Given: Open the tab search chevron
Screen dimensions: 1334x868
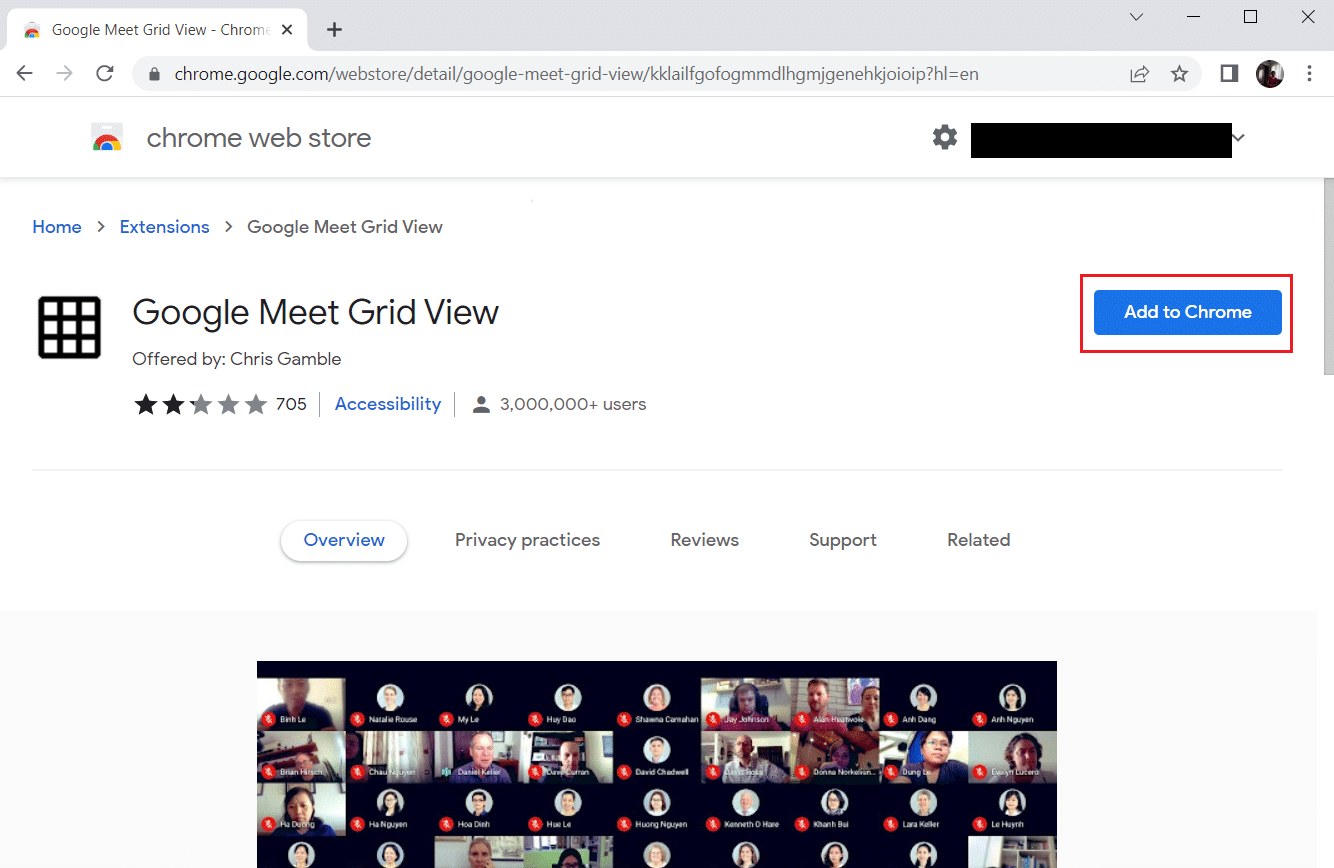Looking at the screenshot, I should point(1136,17).
